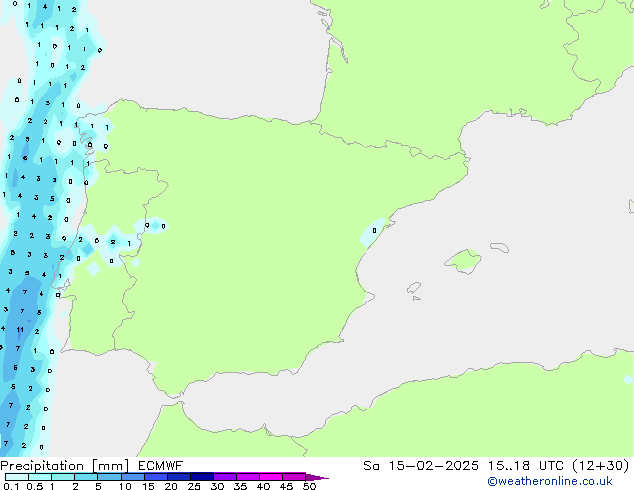Select the 35–40 mm violet legend swatch
Screen dimensions: 634x490
(248, 477)
